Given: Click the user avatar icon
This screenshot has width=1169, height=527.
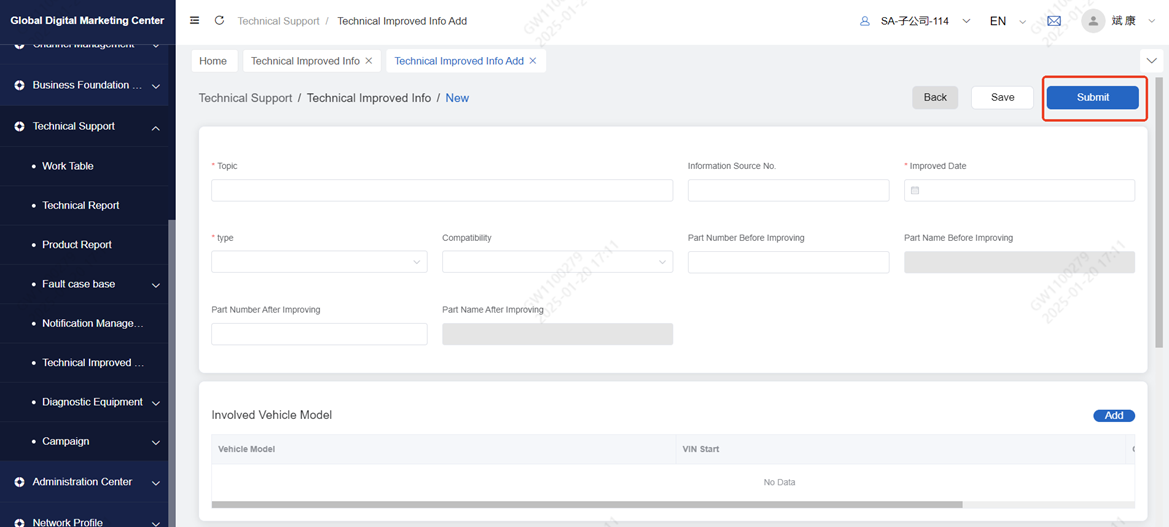Looking at the screenshot, I should click(x=1093, y=21).
